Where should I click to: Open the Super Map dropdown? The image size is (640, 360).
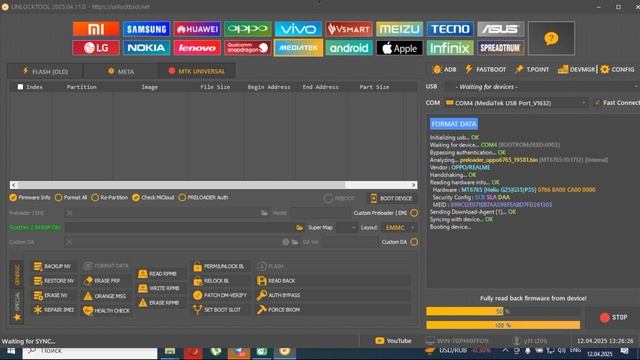(347, 227)
